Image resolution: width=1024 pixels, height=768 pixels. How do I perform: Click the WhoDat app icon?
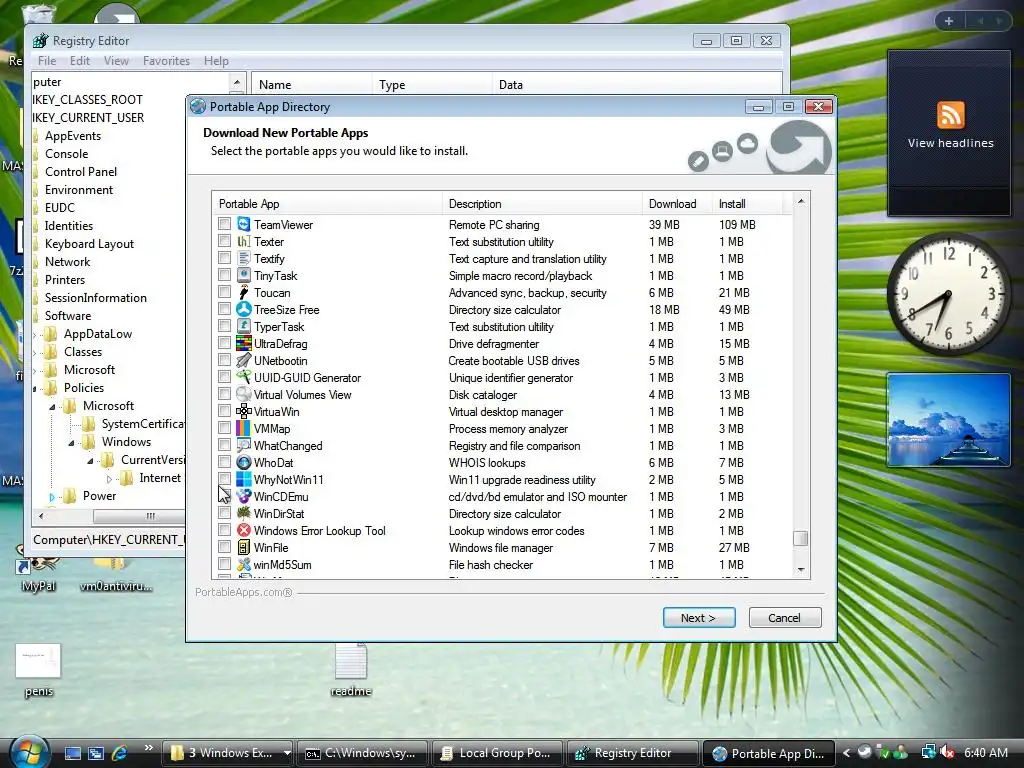[x=244, y=462]
